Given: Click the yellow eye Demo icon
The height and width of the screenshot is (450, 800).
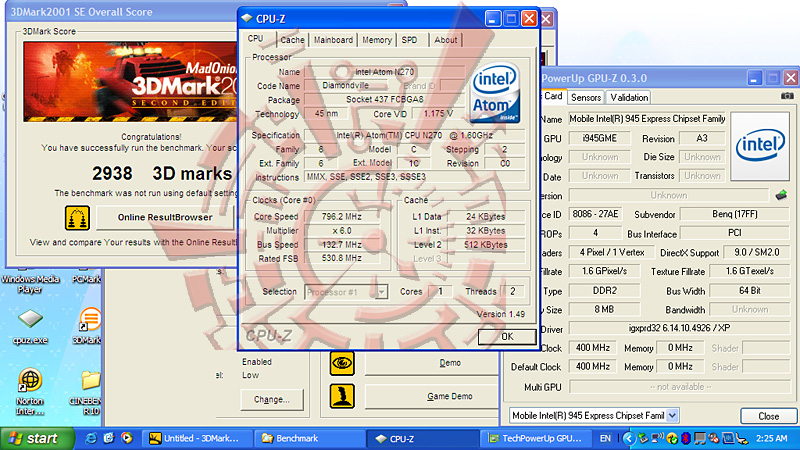Looking at the screenshot, I should tap(342, 363).
